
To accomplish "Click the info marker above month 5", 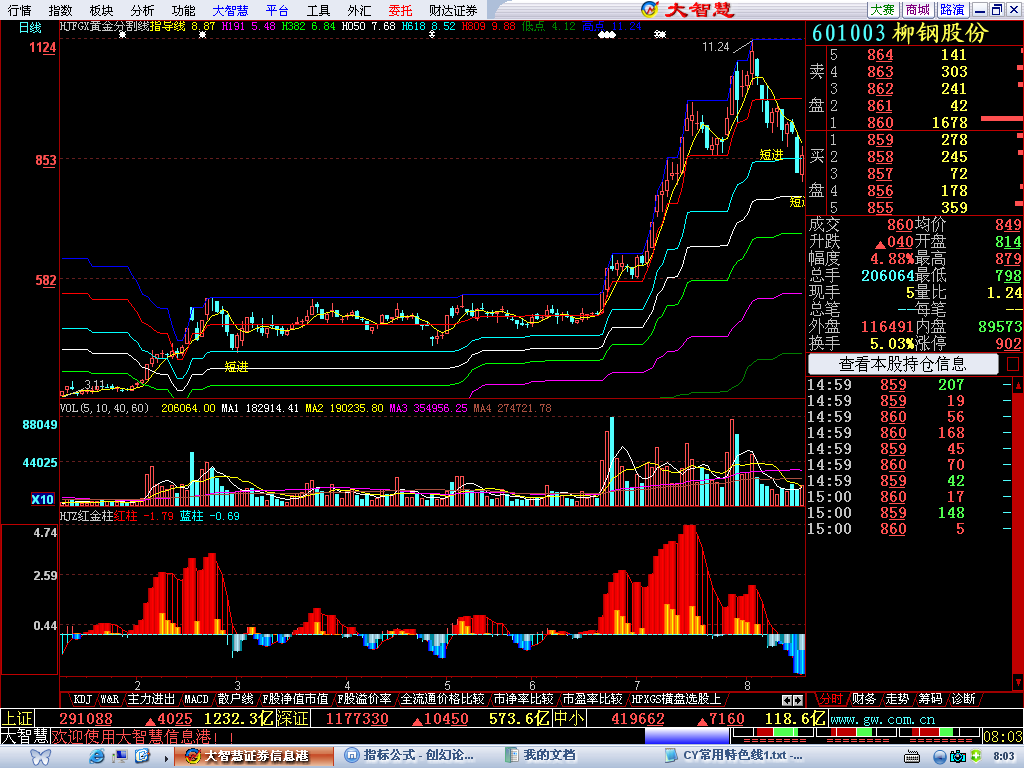I will point(432,35).
